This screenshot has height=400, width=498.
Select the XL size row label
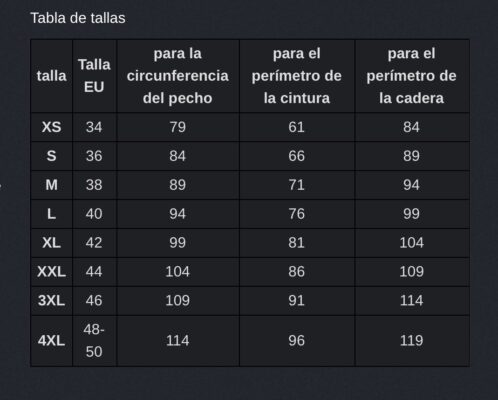52,243
